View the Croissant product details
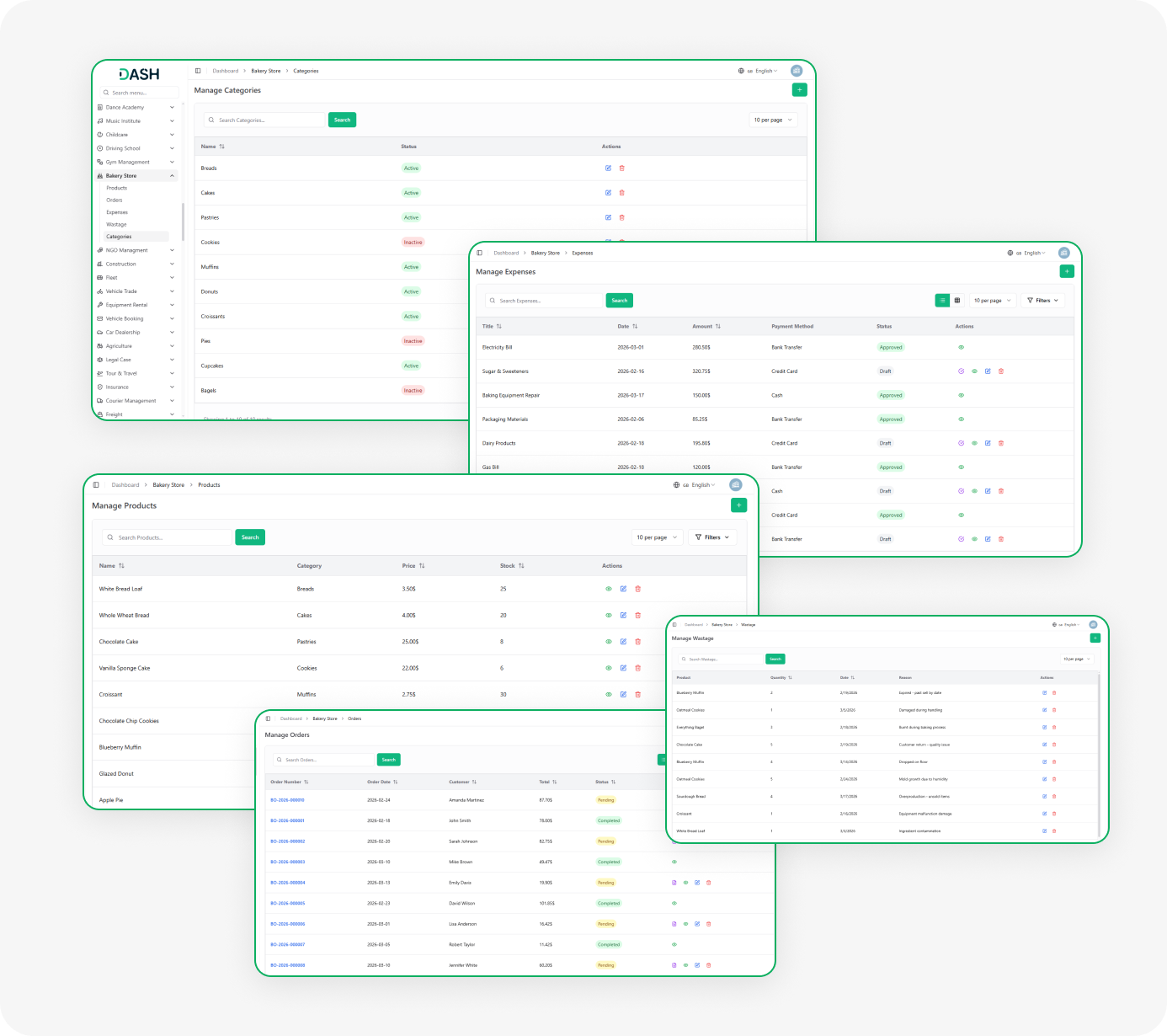The width and height of the screenshot is (1167, 1036). click(x=609, y=695)
